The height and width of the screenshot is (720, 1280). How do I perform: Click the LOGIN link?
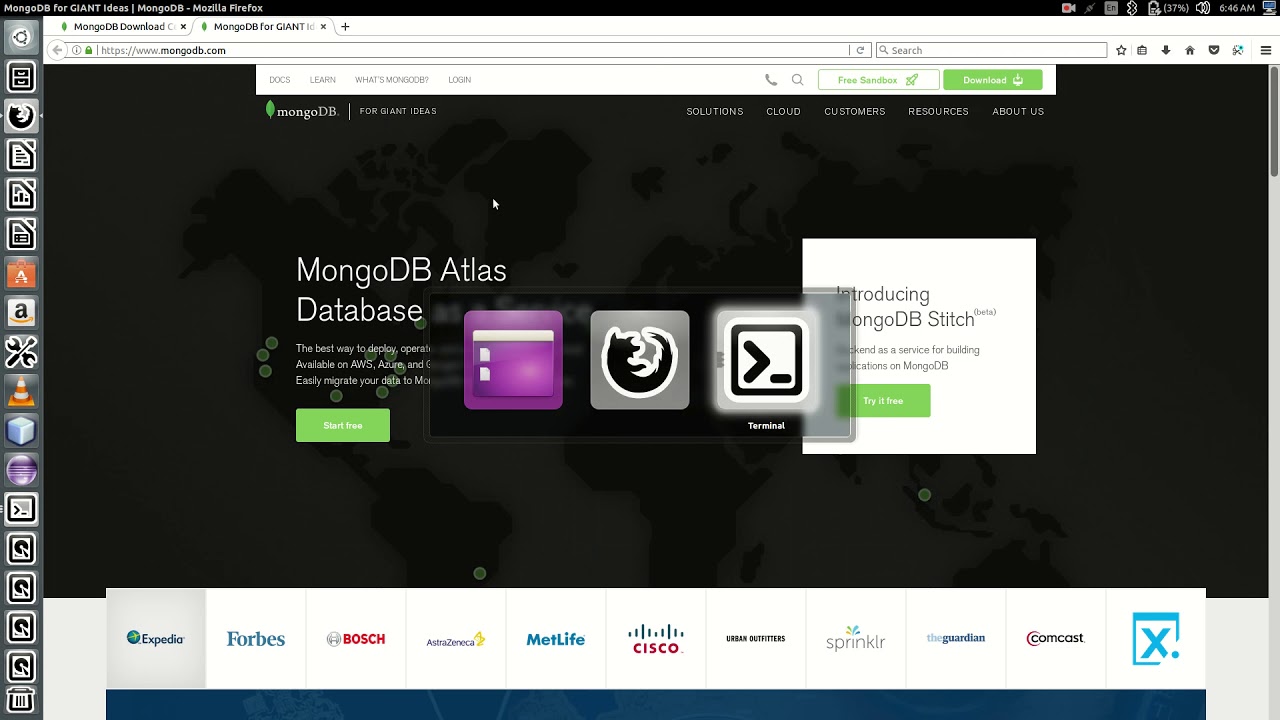tap(460, 80)
